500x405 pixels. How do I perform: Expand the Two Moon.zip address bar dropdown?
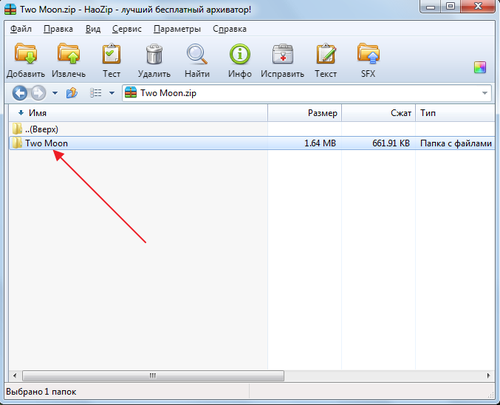pos(485,93)
